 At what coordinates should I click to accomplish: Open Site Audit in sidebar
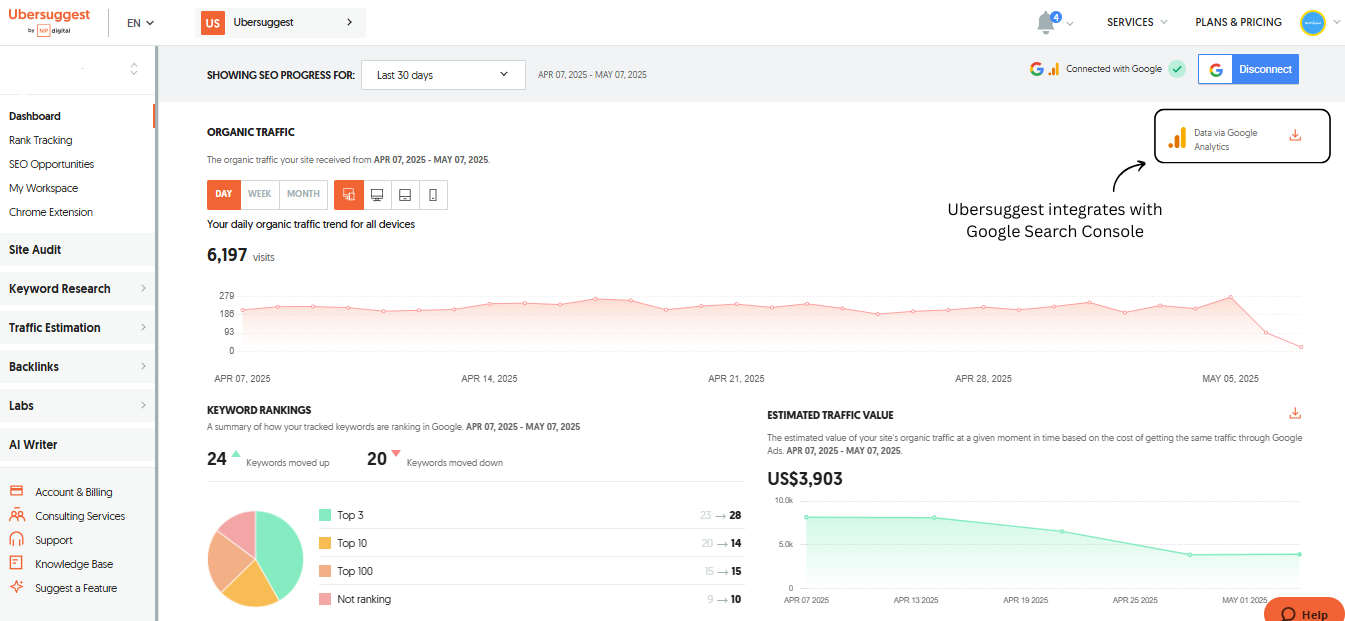[x=77, y=249]
